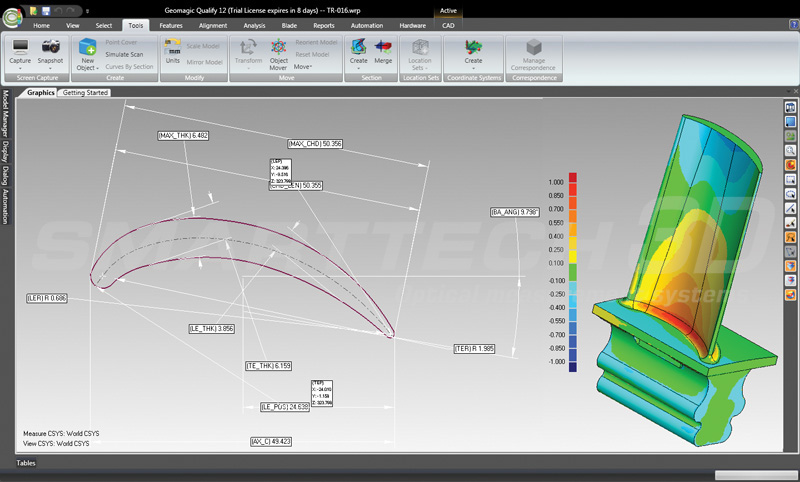The height and width of the screenshot is (482, 800).
Task: Open the Blade ribbon tab
Action: tap(289, 26)
